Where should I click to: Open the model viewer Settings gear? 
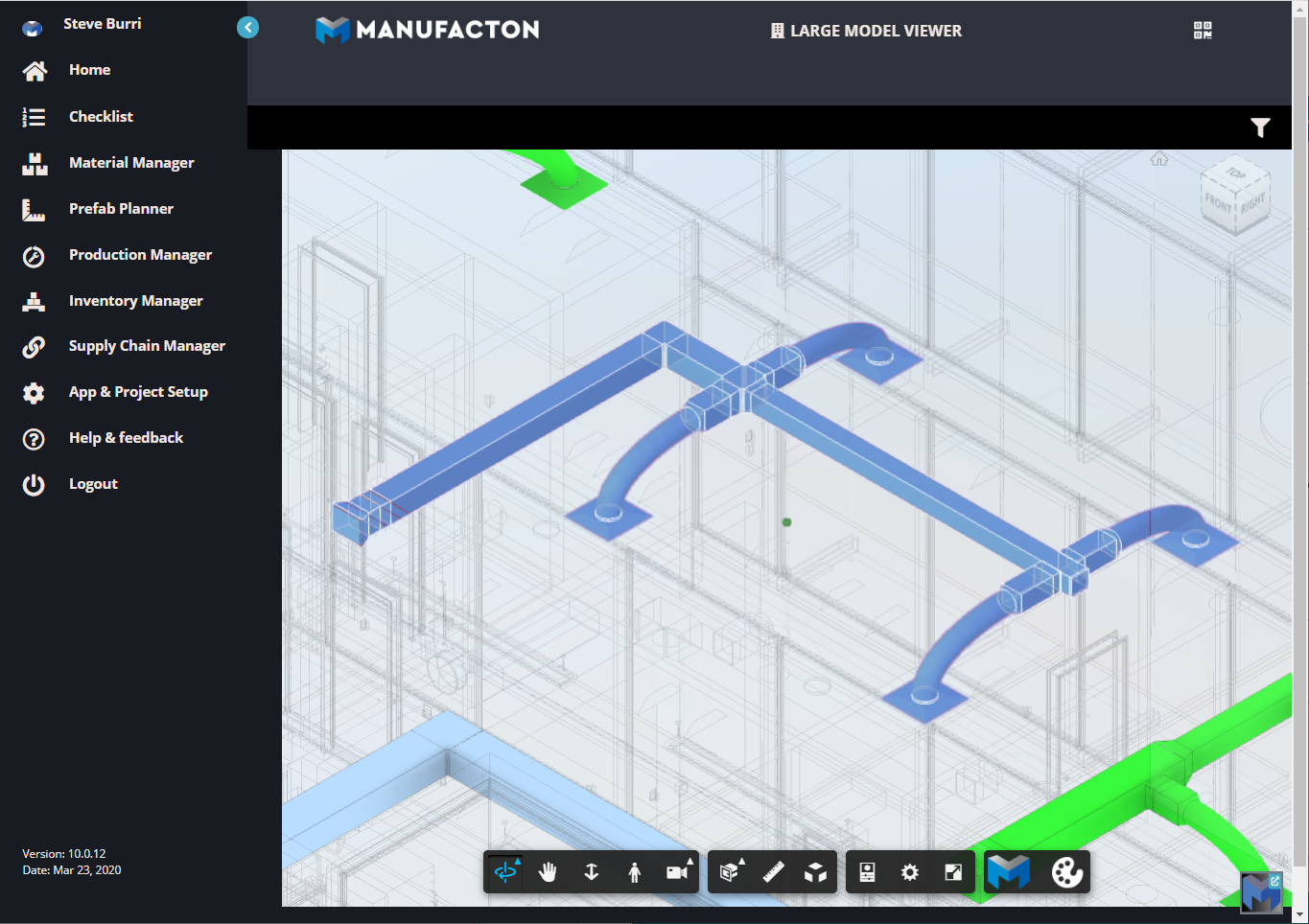(x=909, y=872)
